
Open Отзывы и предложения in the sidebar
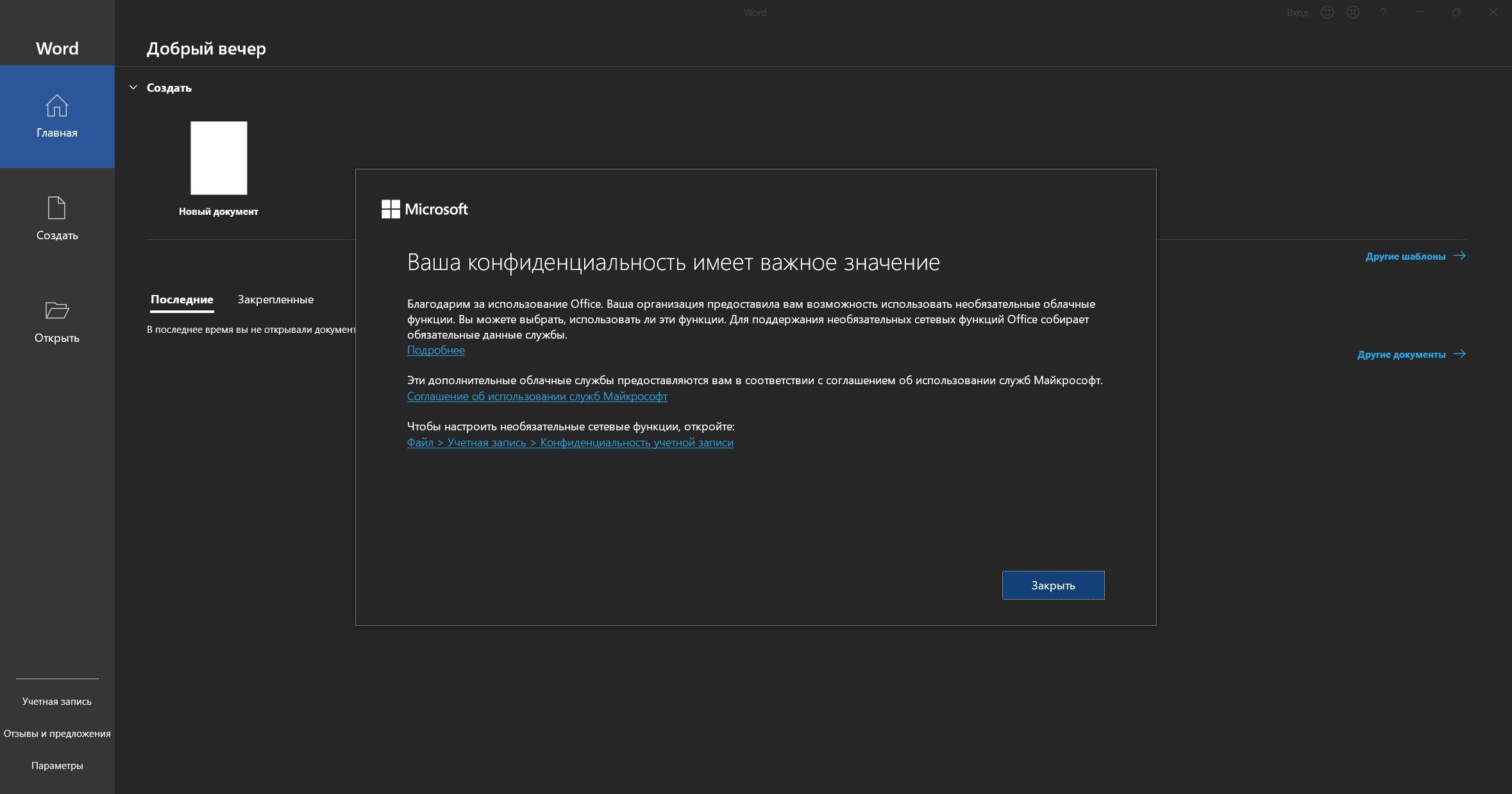(x=57, y=734)
